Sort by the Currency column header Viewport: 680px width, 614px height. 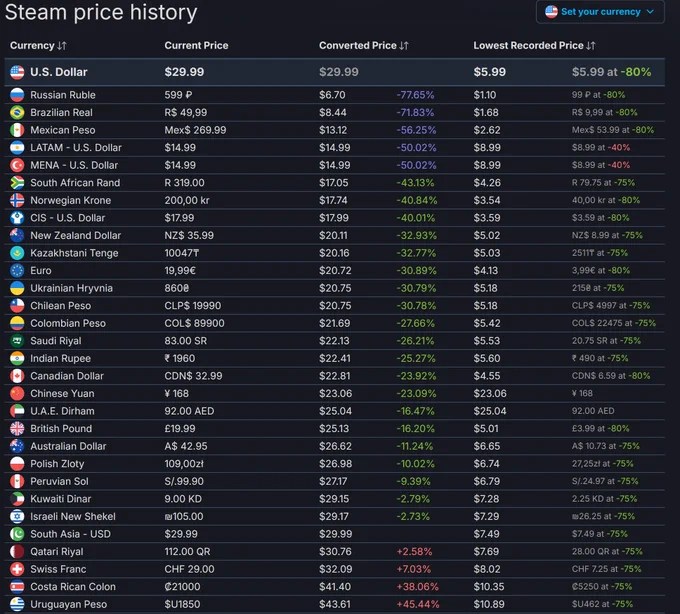point(38,46)
